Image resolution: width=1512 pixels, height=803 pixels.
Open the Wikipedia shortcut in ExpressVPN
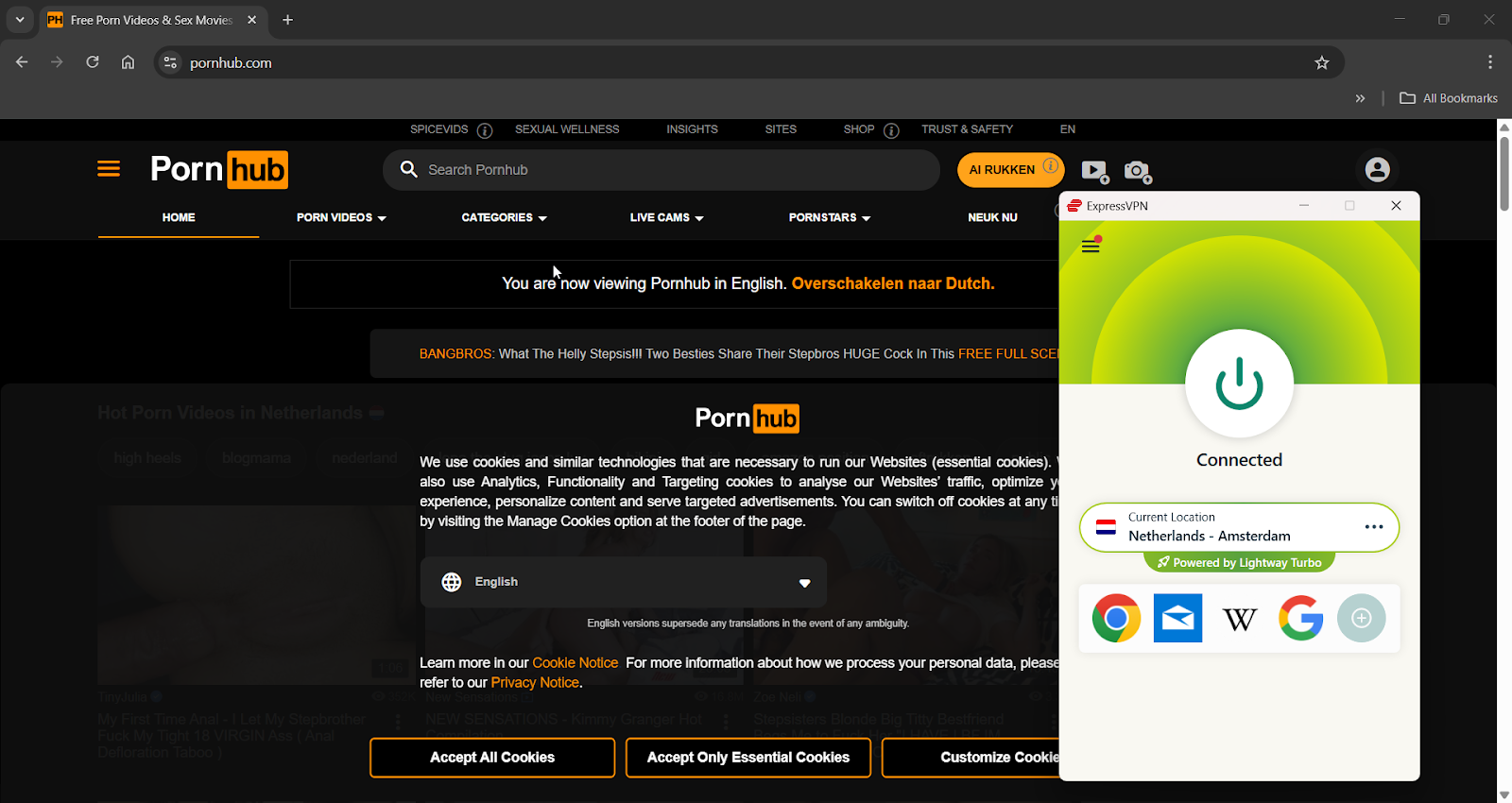click(1239, 619)
